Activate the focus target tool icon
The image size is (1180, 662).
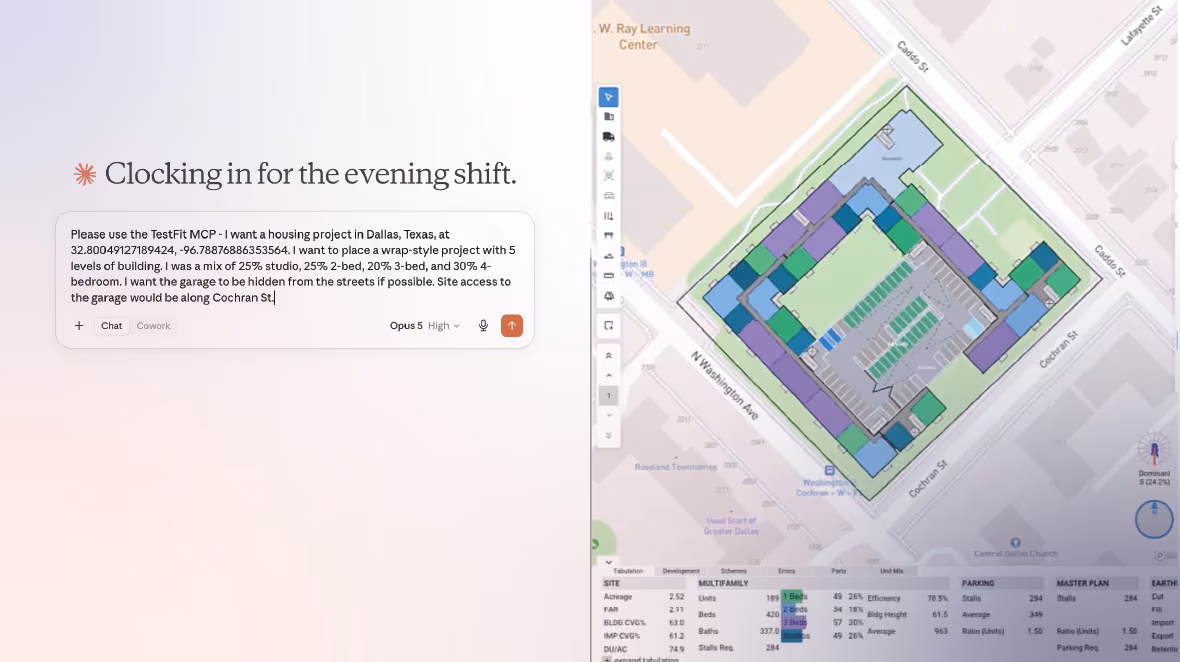tap(609, 176)
